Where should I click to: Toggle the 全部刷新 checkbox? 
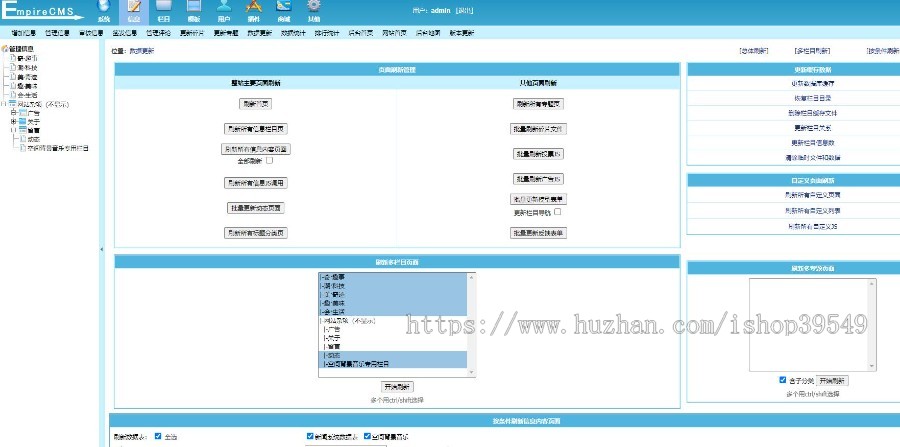point(270,161)
